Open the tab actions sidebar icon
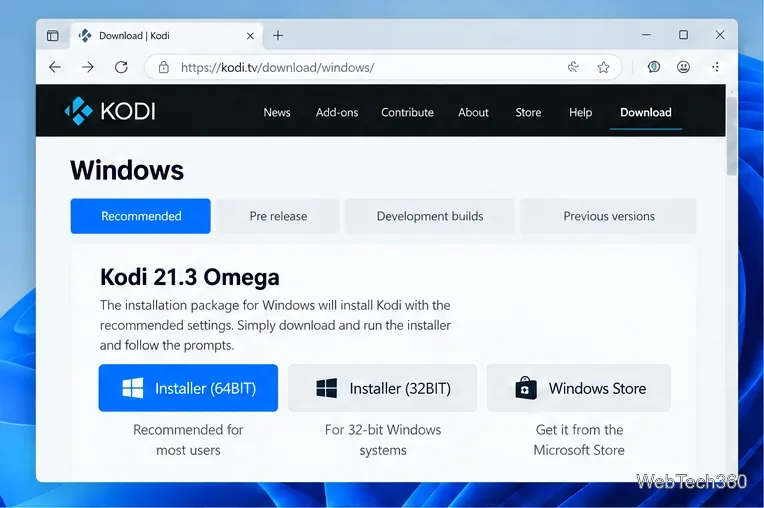Screen dimensions: 764x508 [x=53, y=36]
